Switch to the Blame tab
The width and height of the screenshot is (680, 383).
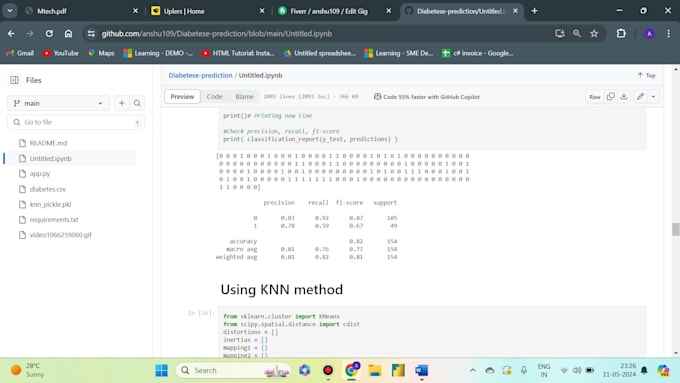point(244,97)
